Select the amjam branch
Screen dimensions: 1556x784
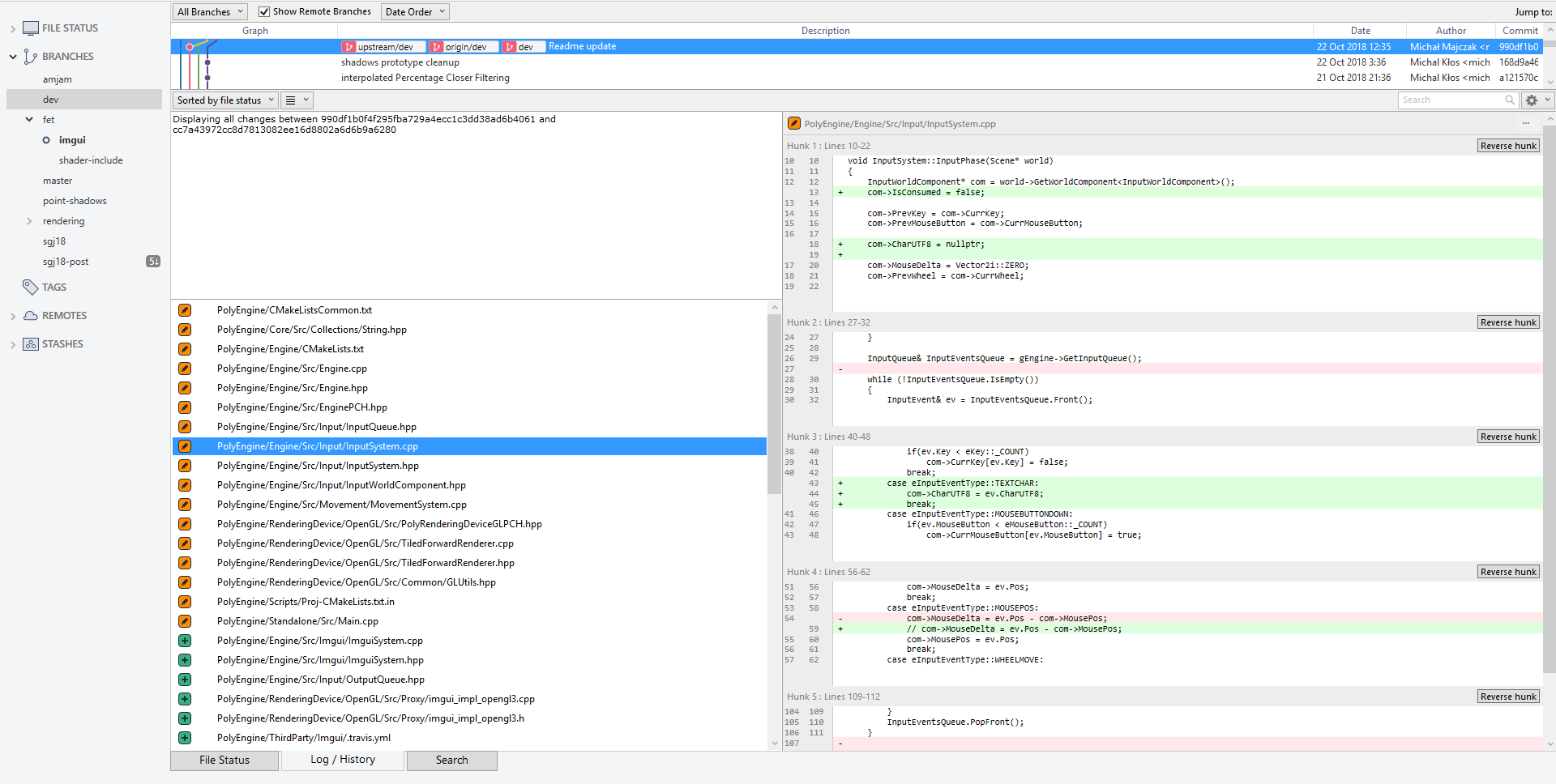[58, 79]
